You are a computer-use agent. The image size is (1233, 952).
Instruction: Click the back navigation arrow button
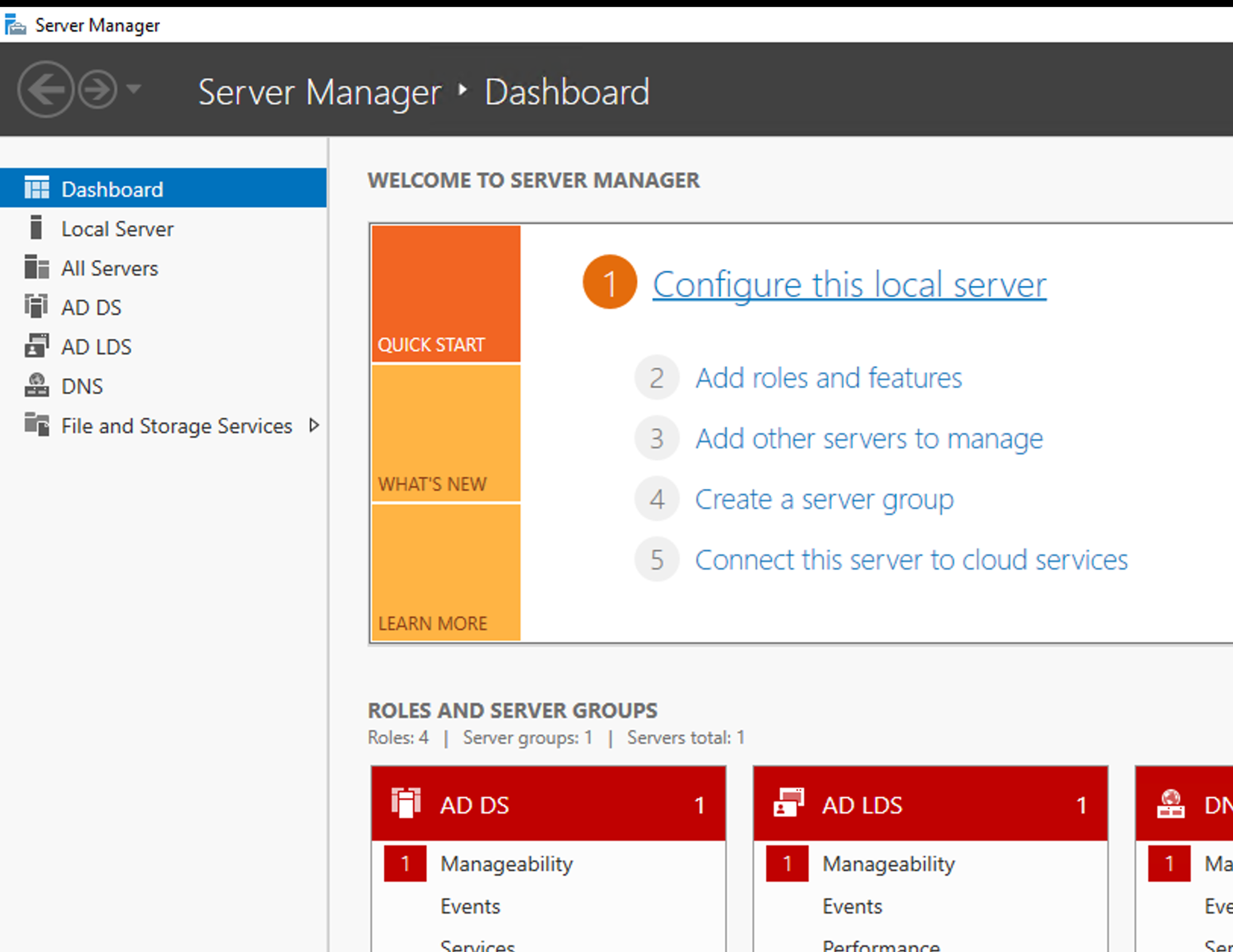[x=45, y=89]
